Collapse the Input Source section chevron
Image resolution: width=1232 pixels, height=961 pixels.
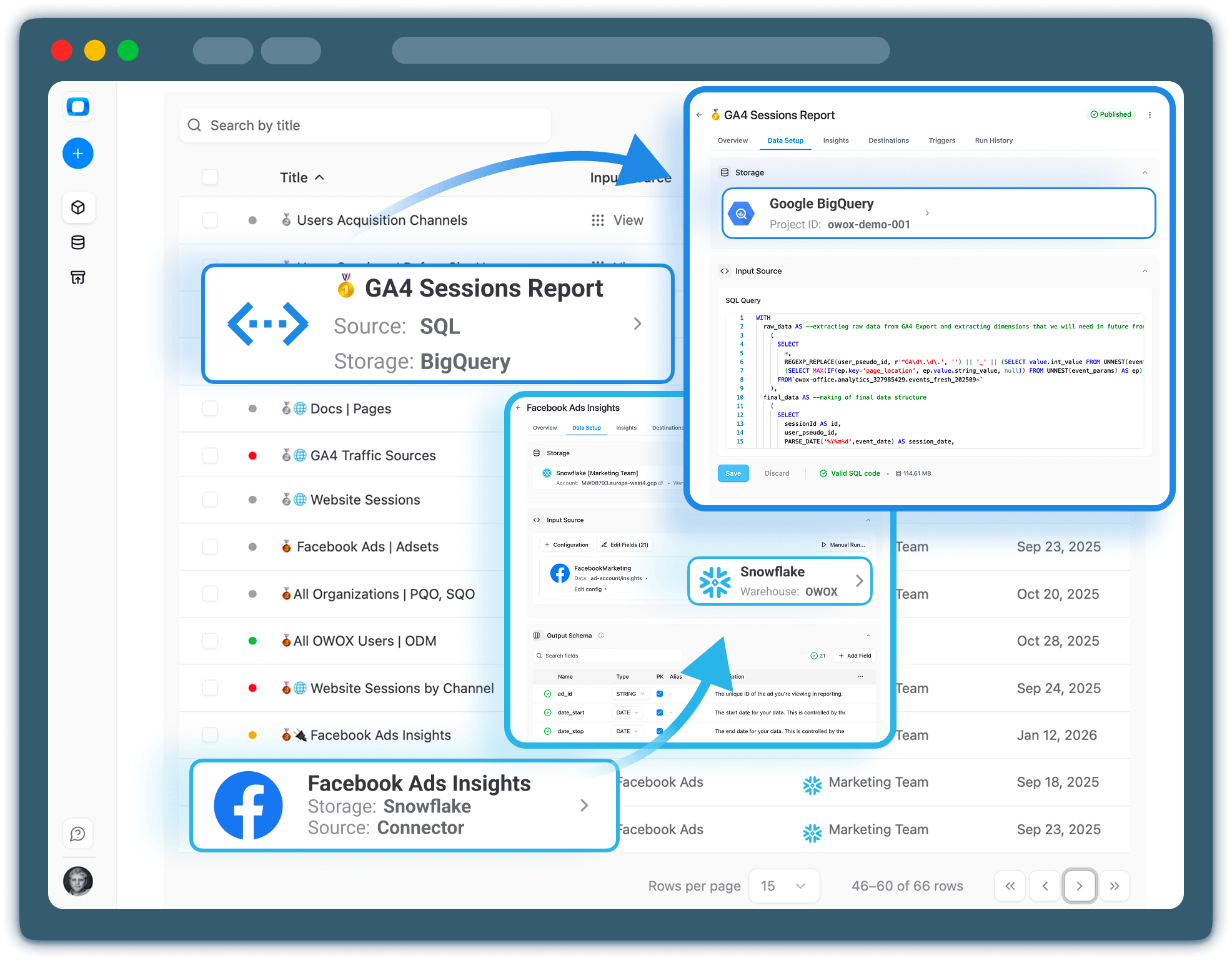[1145, 271]
